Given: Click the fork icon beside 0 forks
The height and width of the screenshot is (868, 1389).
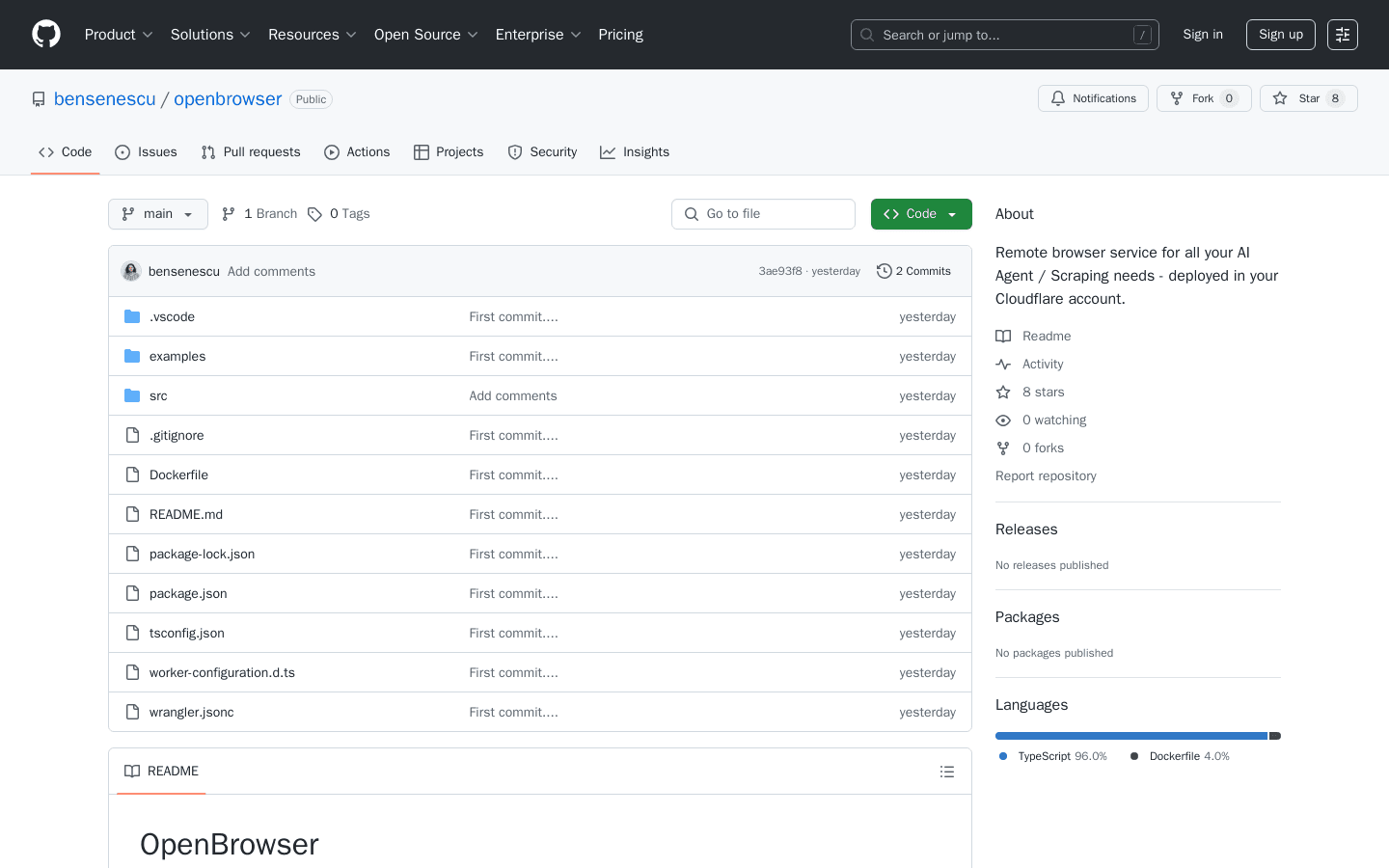Looking at the screenshot, I should [1003, 448].
